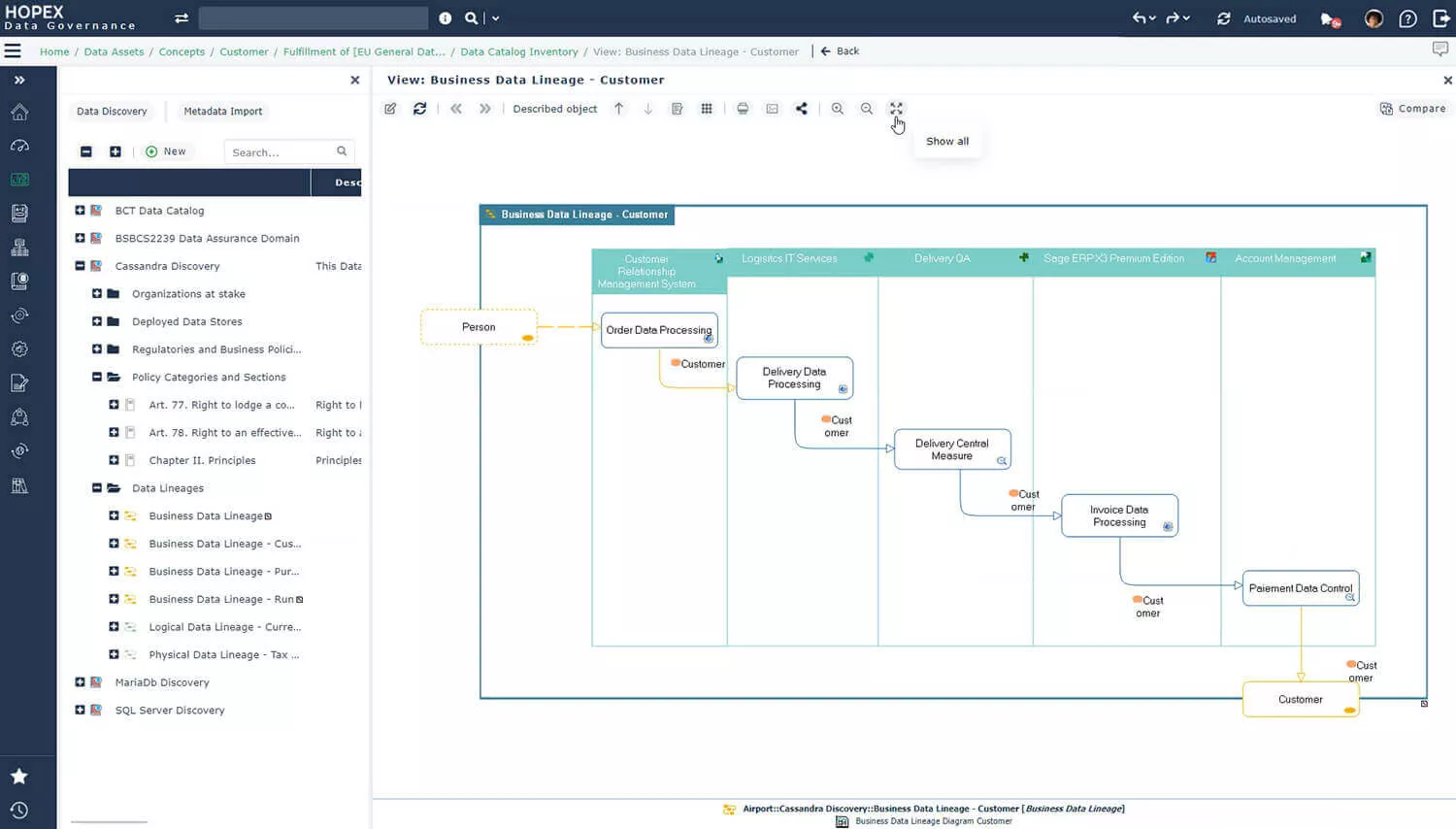This screenshot has width=1456, height=829.
Task: Expand Organizations at stake folder
Action: (97, 293)
